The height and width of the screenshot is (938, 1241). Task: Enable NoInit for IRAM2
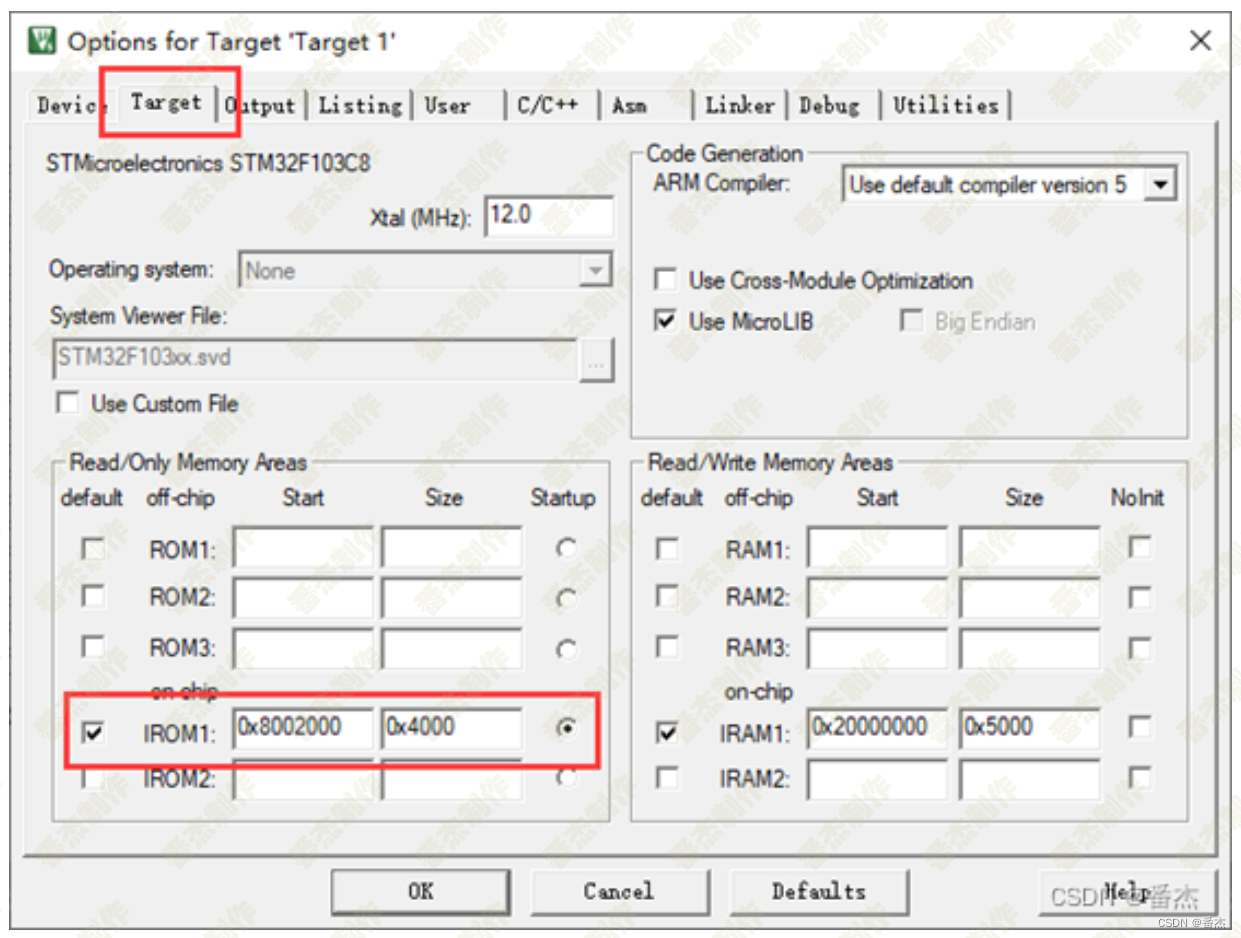(x=1139, y=778)
